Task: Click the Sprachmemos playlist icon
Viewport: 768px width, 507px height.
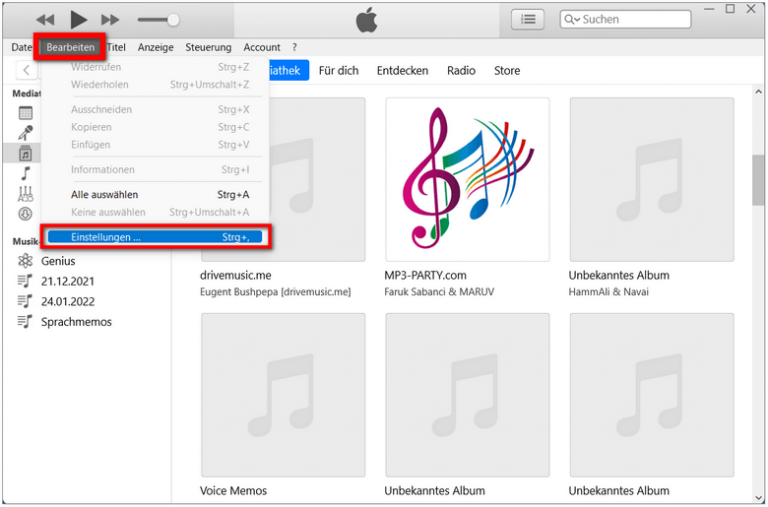Action: [25, 322]
